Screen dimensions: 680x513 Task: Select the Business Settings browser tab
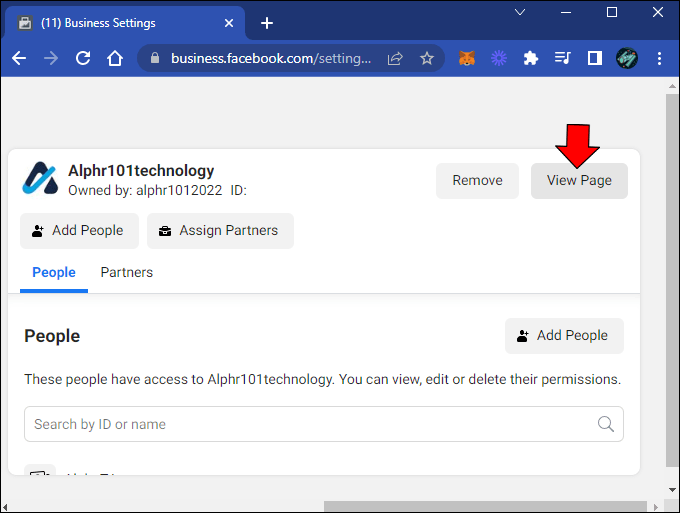[x=124, y=23]
